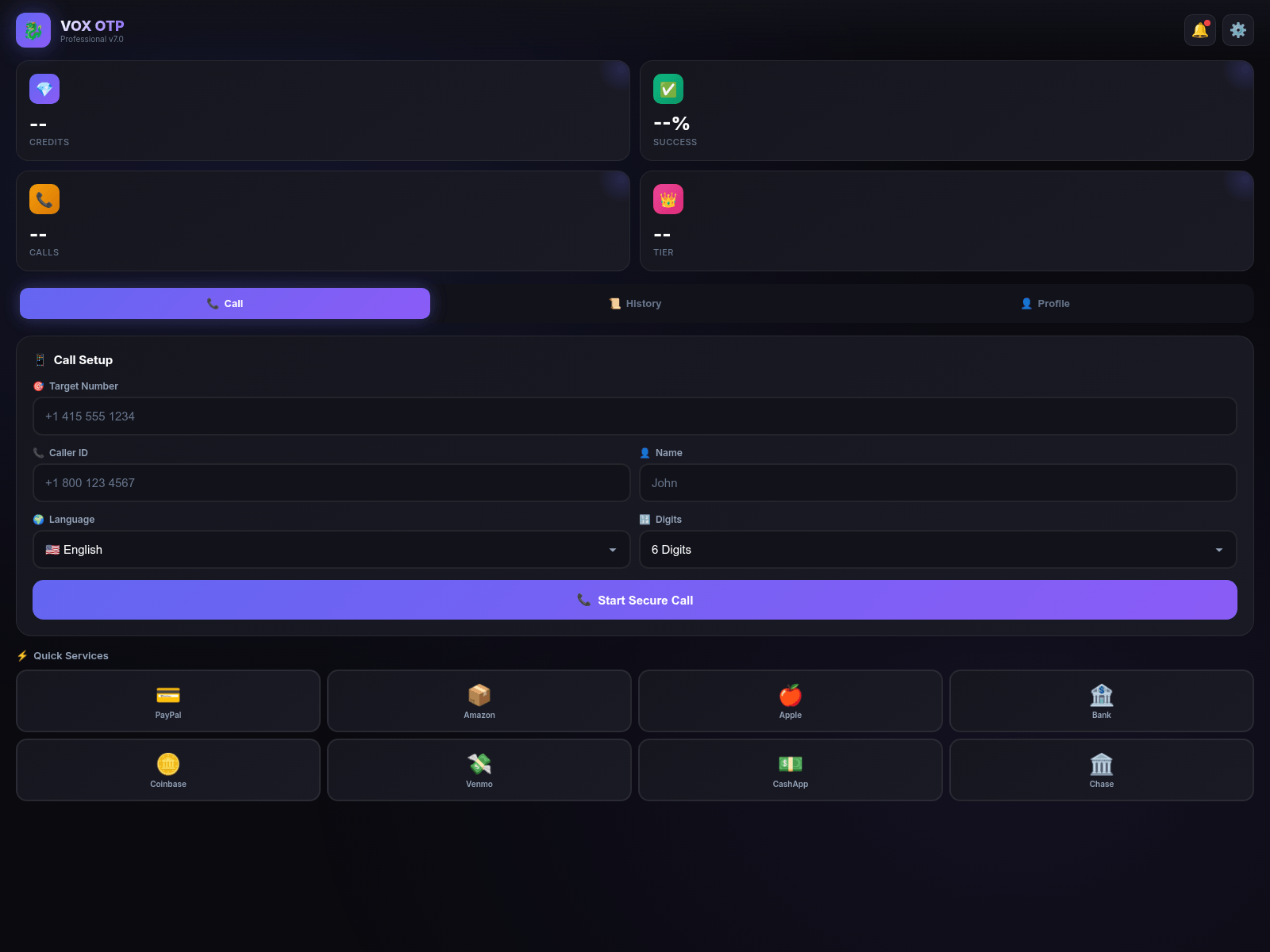Click the "Quick Services" heading
The image size is (1270, 952).
71,655
